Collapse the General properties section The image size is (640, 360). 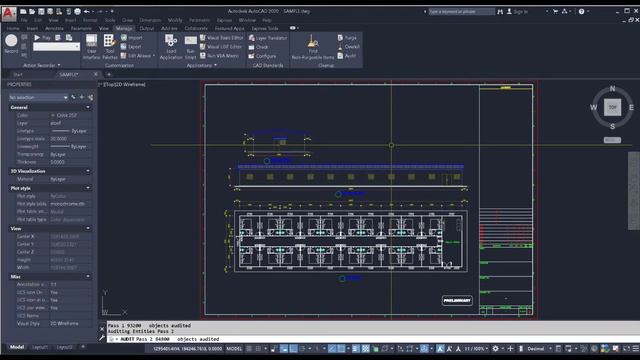[88, 107]
